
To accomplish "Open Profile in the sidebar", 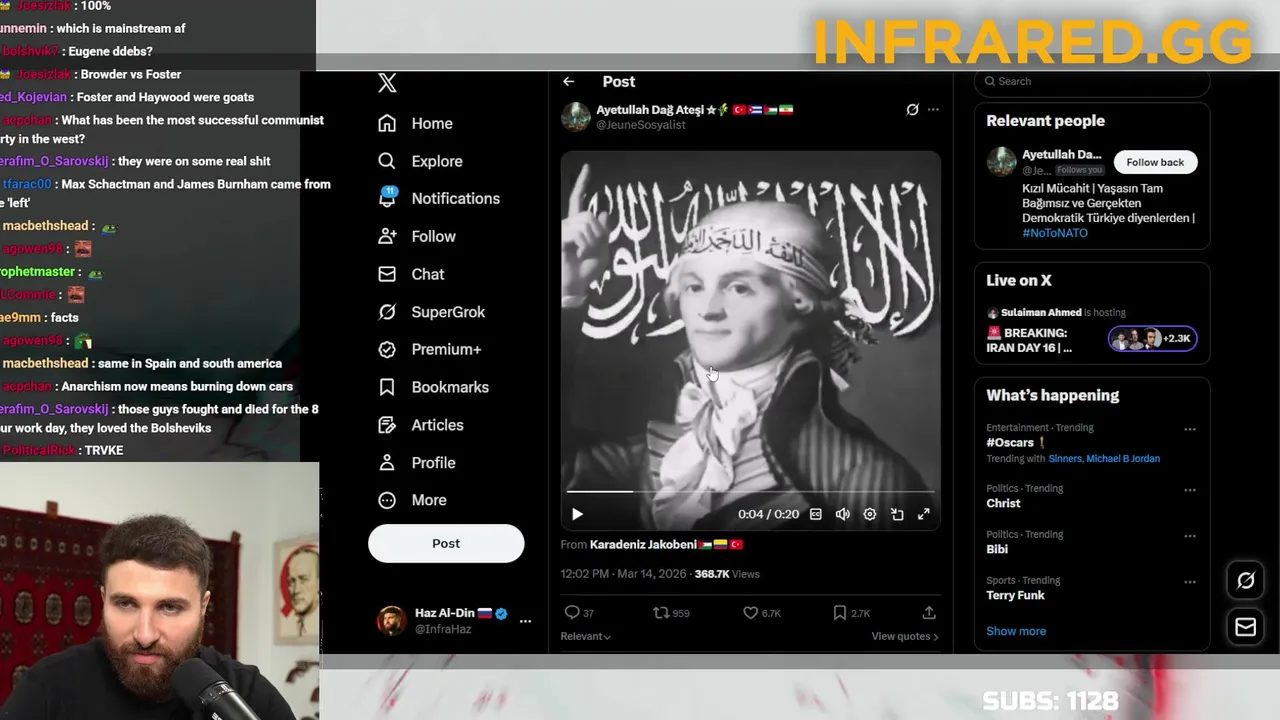I will (x=416, y=463).
